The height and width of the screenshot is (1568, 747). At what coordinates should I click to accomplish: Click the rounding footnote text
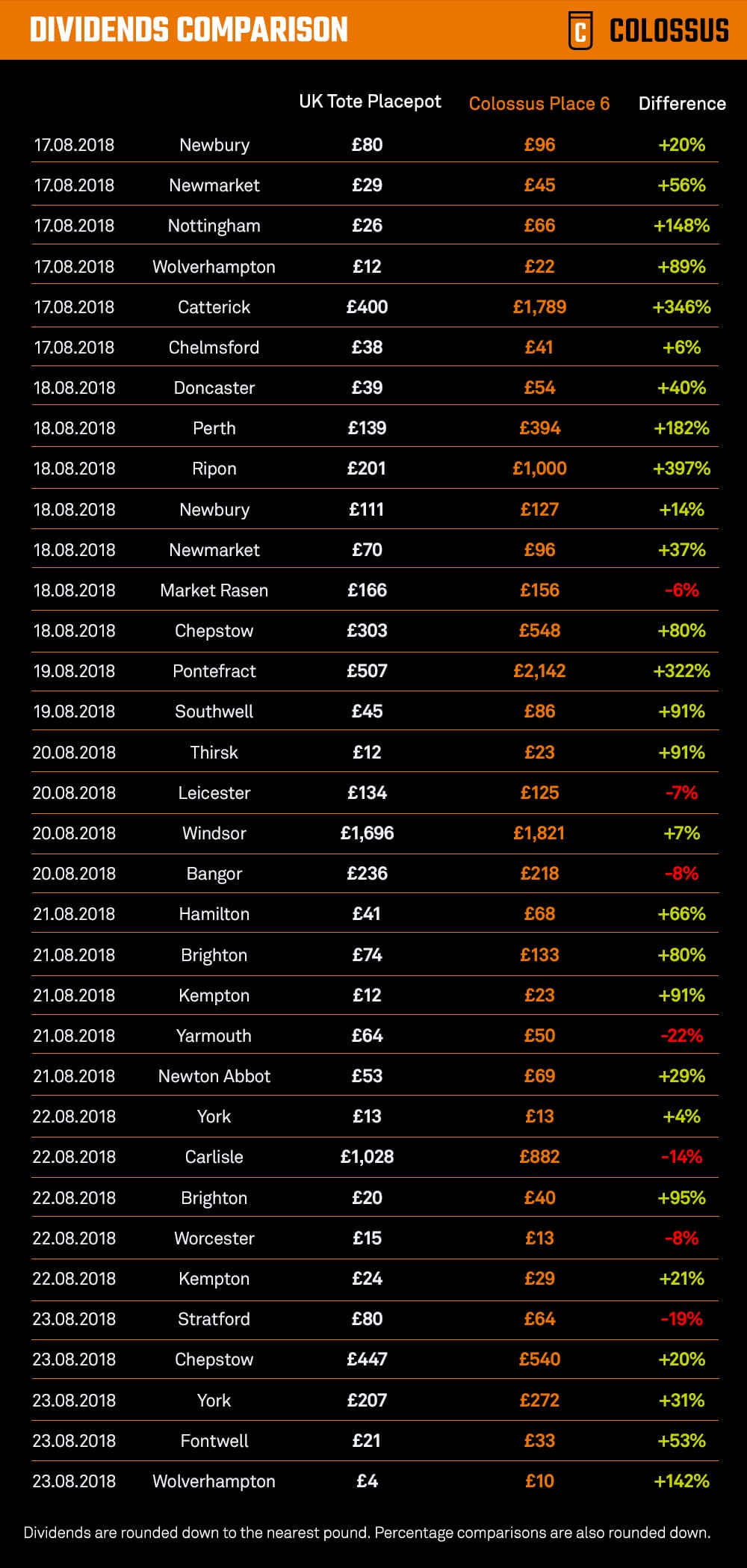tap(367, 1533)
